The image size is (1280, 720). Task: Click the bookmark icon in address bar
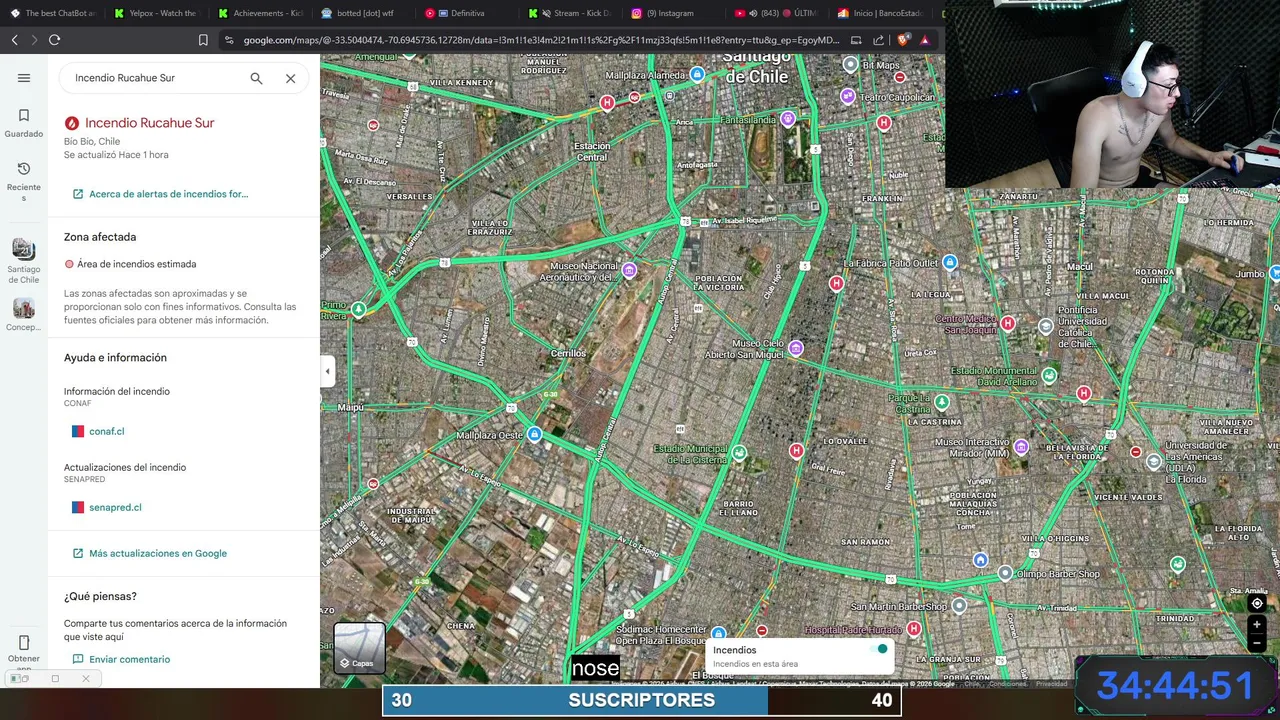point(203,40)
